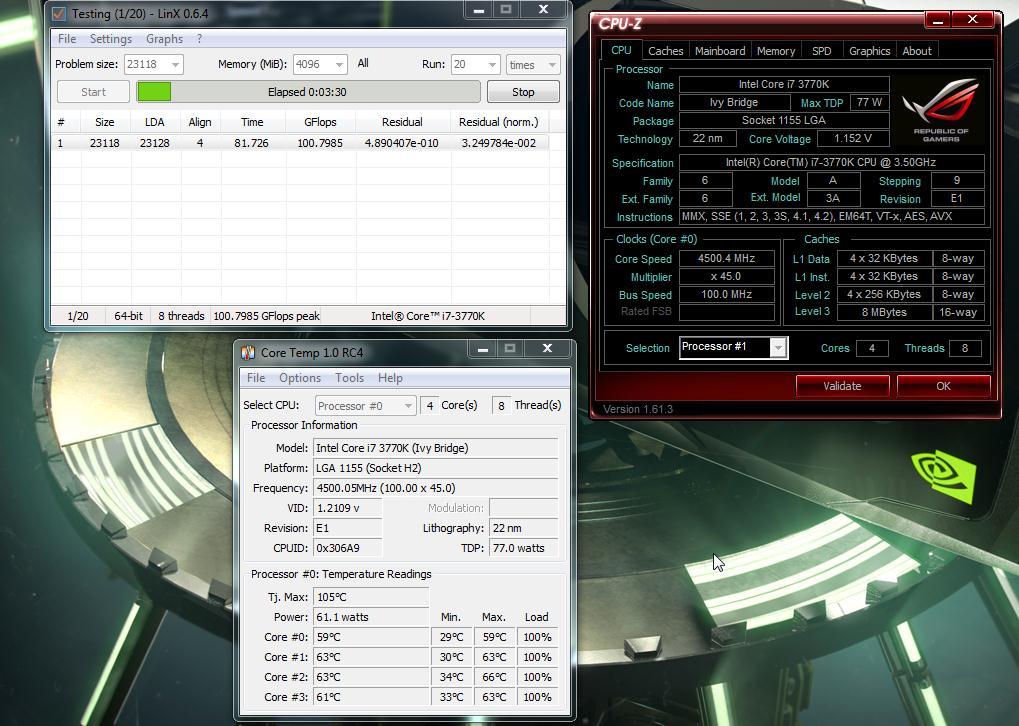Viewport: 1019px width, 726px height.
Task: Open the LinX File menu
Action: click(67, 39)
